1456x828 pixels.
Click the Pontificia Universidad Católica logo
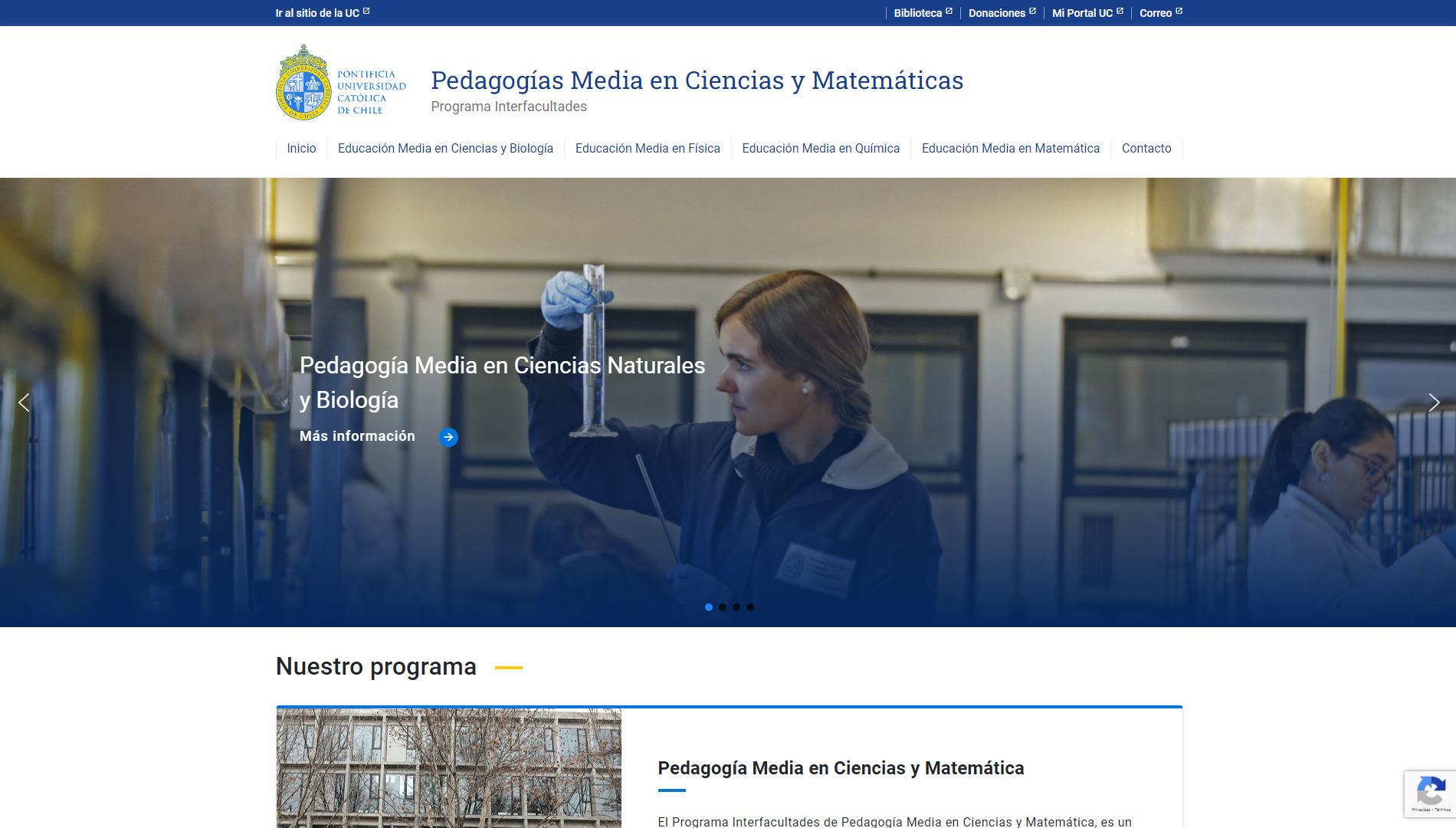pos(341,82)
